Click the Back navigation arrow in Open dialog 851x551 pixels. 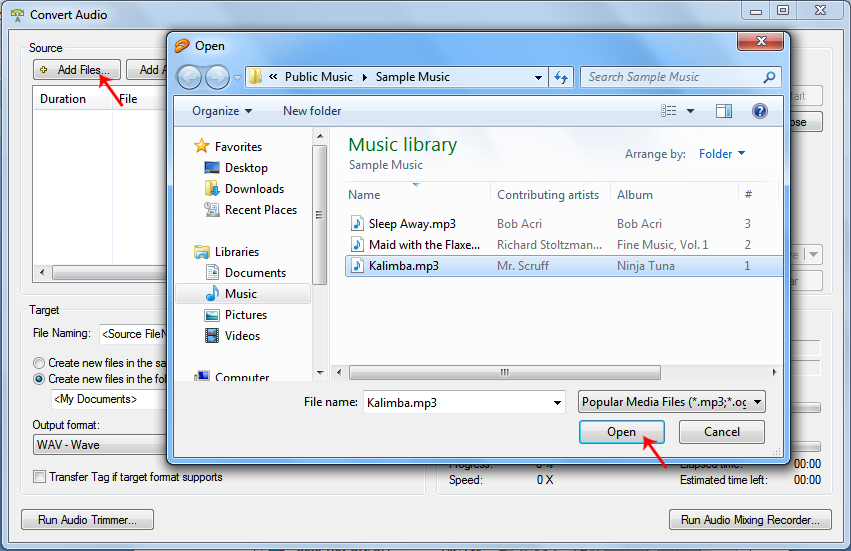coord(189,78)
